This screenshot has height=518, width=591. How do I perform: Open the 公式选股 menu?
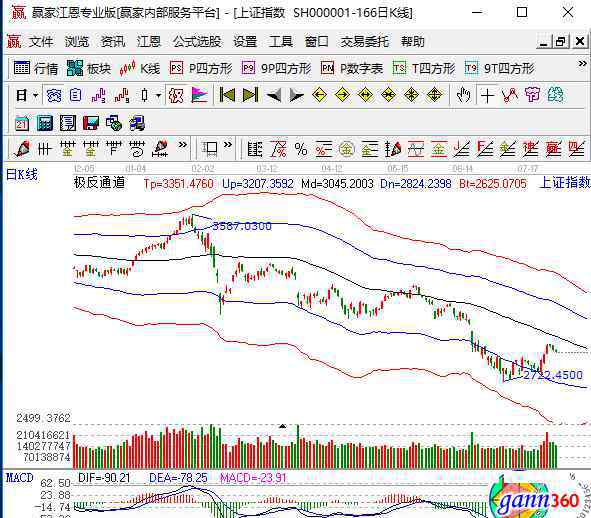point(197,41)
